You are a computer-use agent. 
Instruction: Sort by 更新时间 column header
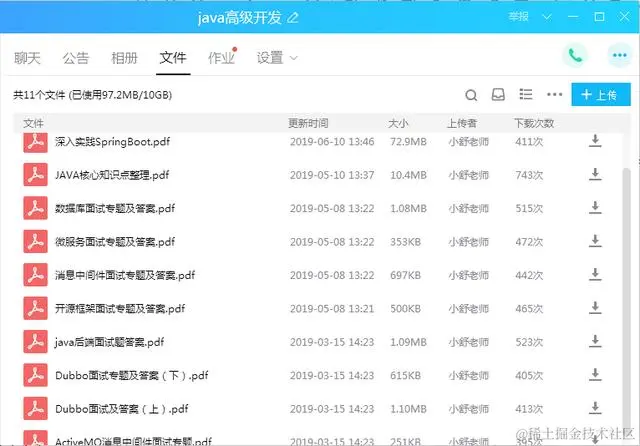pos(308,123)
